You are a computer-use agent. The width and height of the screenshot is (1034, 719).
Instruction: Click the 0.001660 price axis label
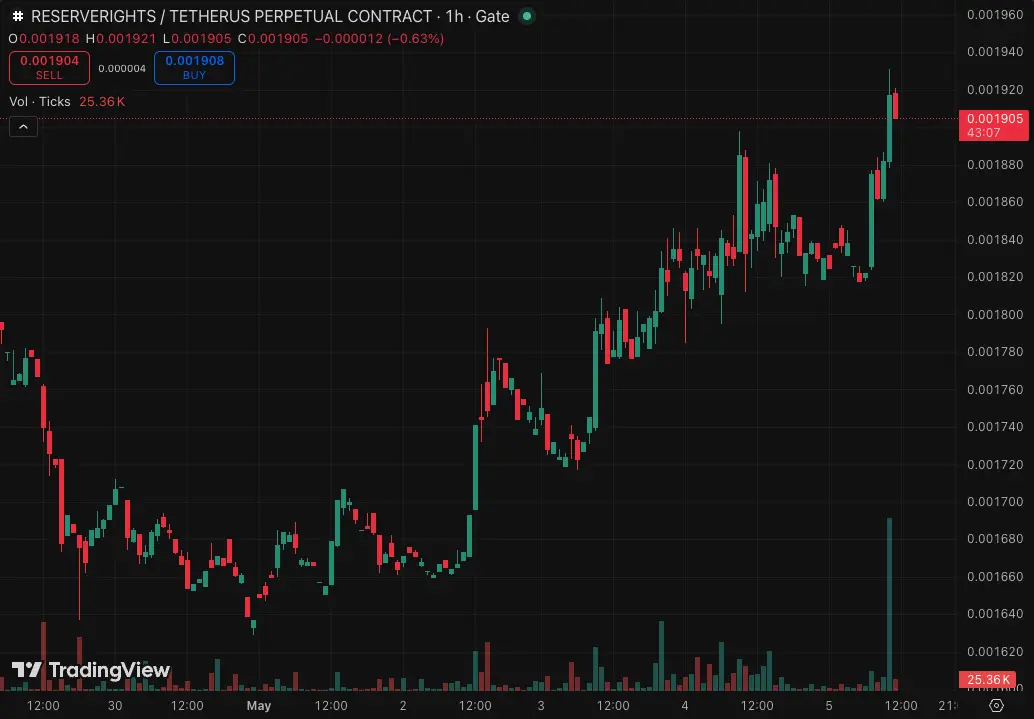[995, 577]
